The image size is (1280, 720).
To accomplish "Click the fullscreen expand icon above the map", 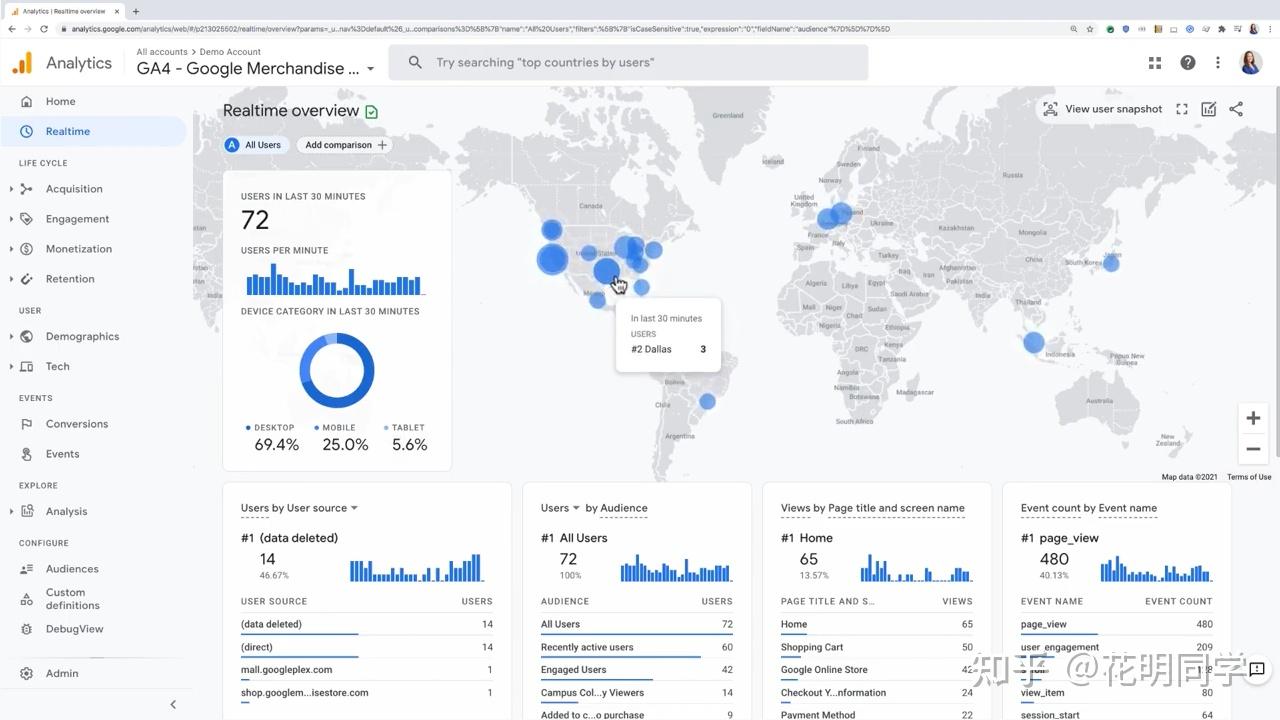I will [1181, 108].
